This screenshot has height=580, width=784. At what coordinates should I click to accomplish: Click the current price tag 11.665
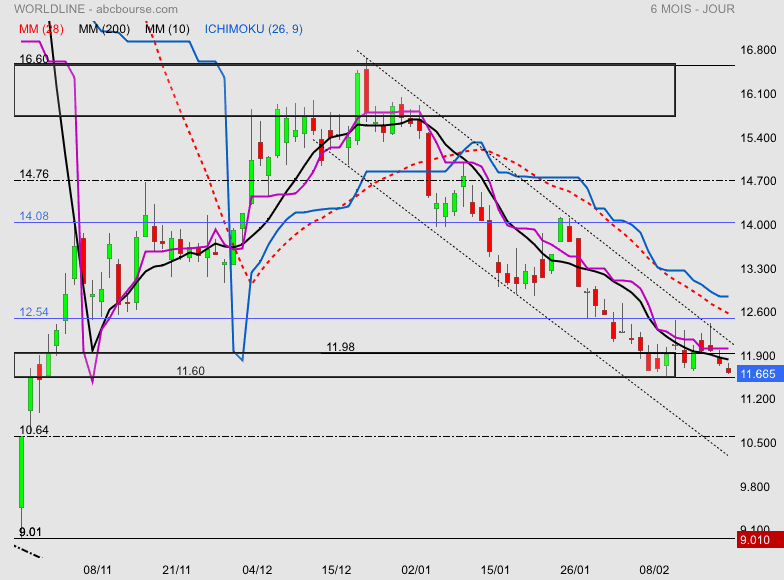(x=760, y=374)
